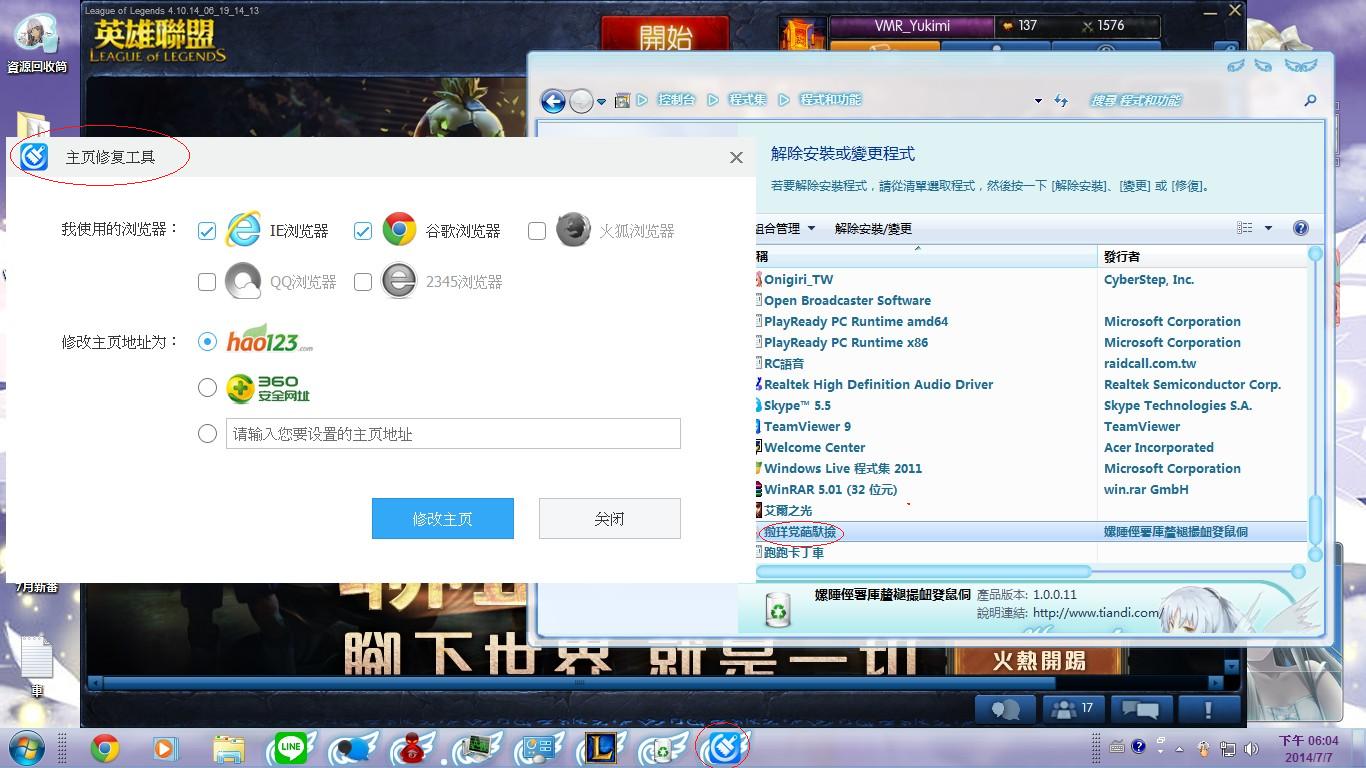Open League of Legends taskbar icon
This screenshot has height=768, width=1366.
point(601,747)
